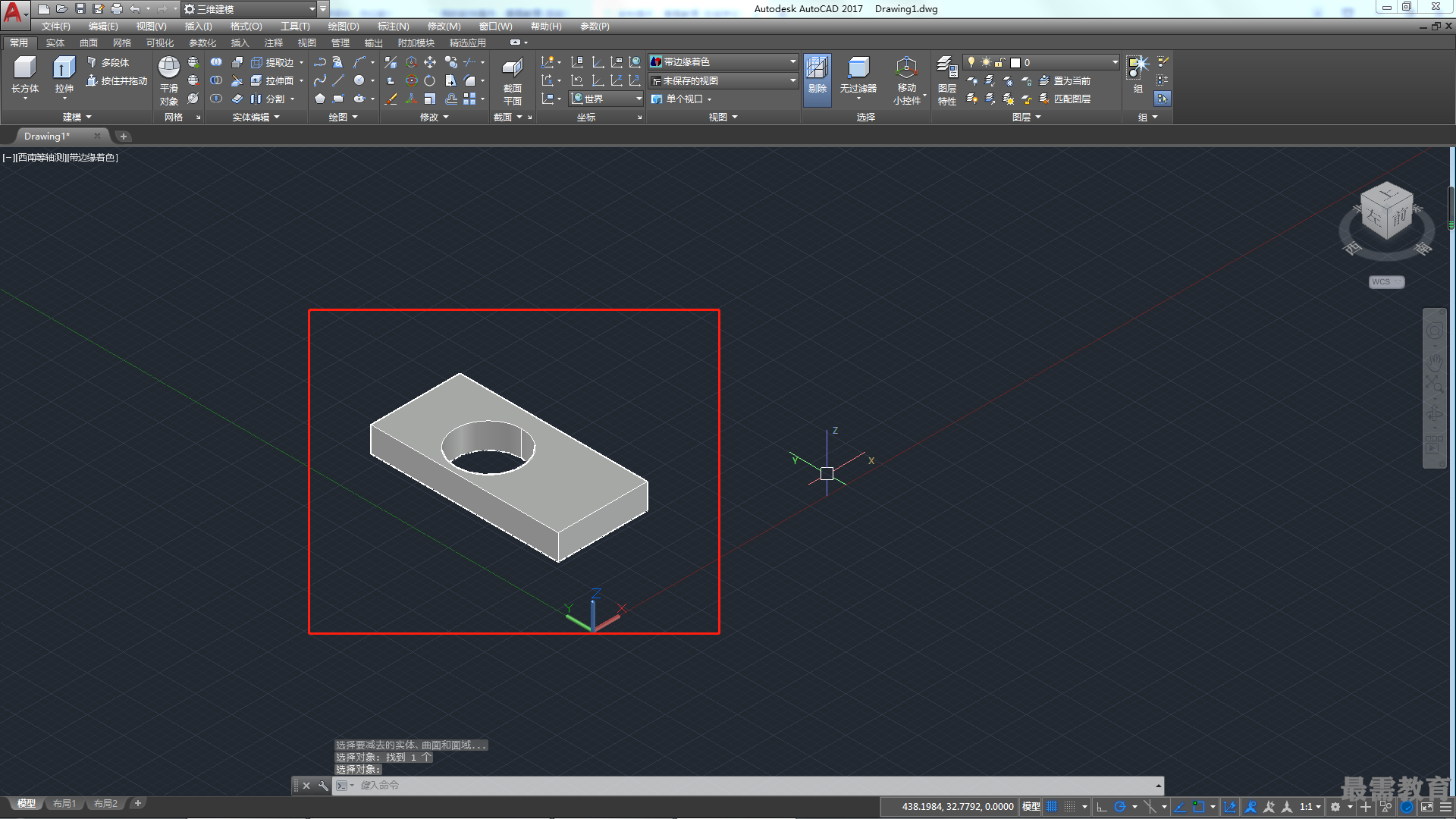The height and width of the screenshot is (819, 1456).
Task: Click the 3D rotate tool in 修改 panel
Action: point(411,80)
